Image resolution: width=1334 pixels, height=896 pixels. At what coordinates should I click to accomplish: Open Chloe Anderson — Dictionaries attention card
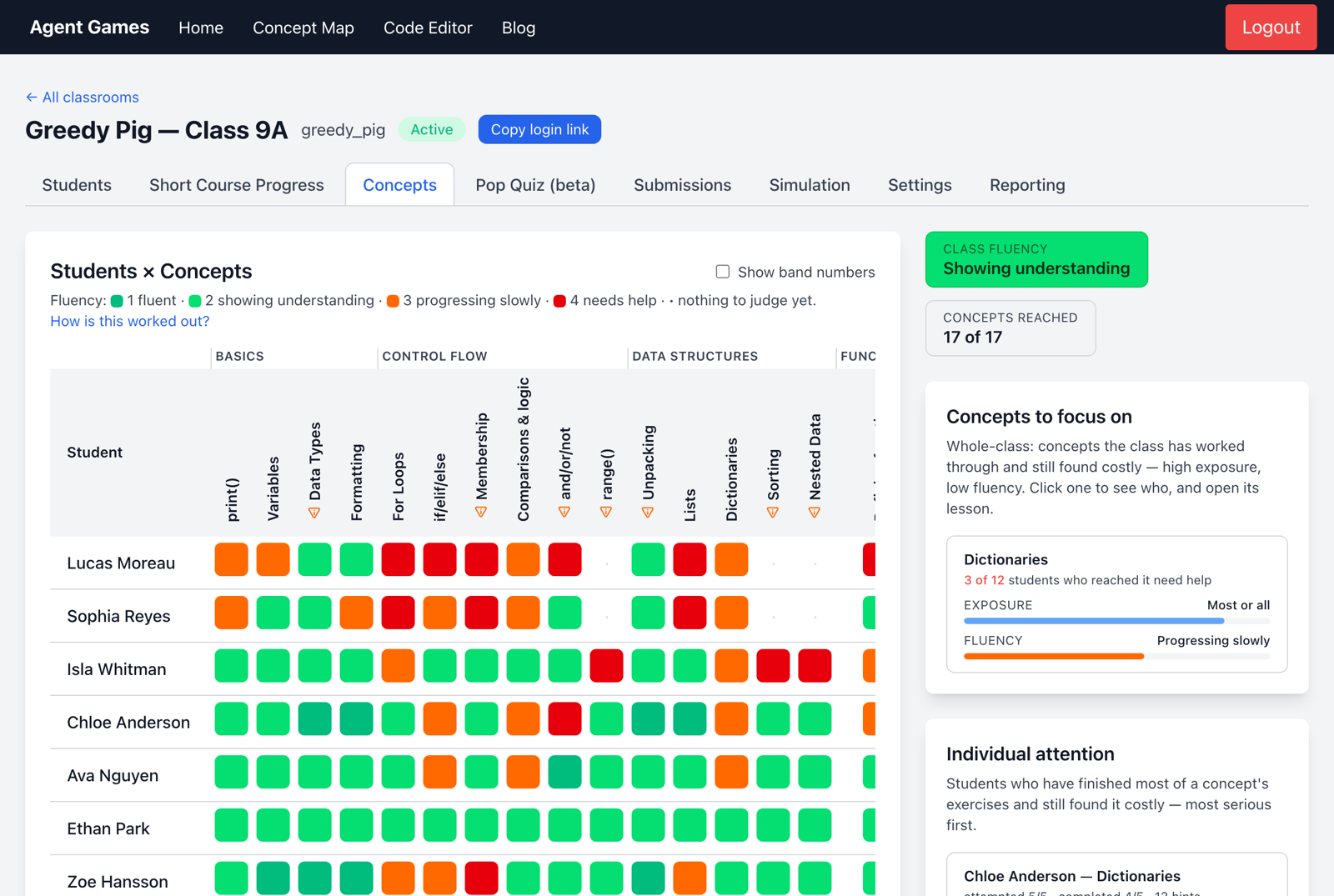1116,874
